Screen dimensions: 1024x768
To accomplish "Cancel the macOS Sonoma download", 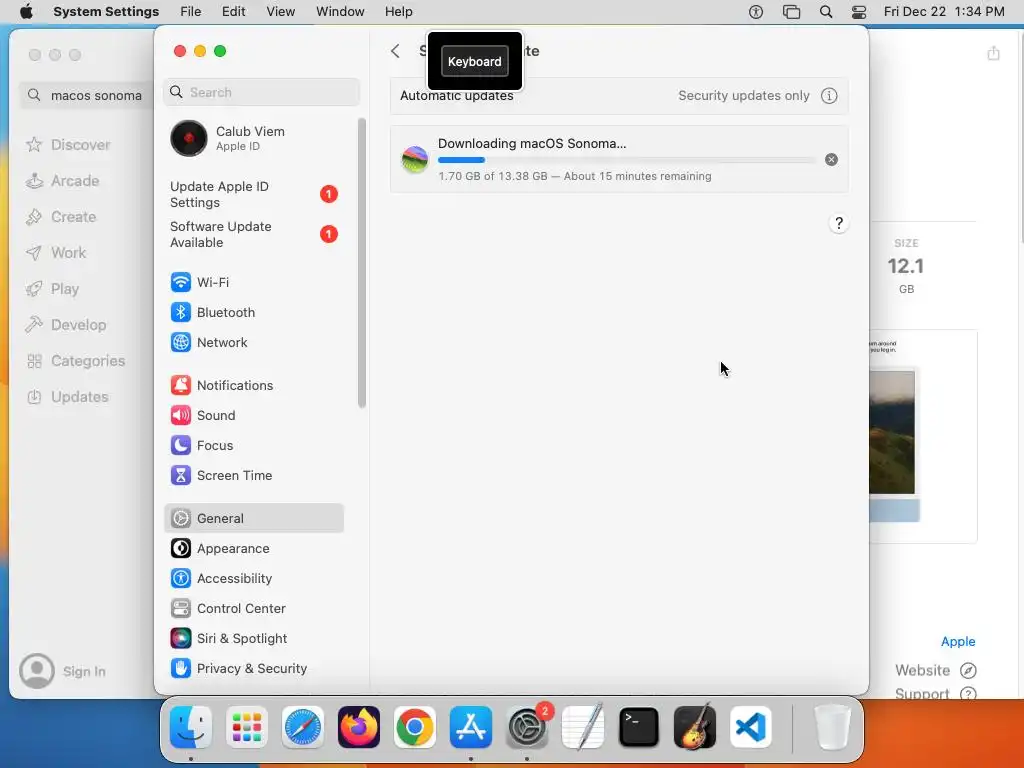I will 831,159.
